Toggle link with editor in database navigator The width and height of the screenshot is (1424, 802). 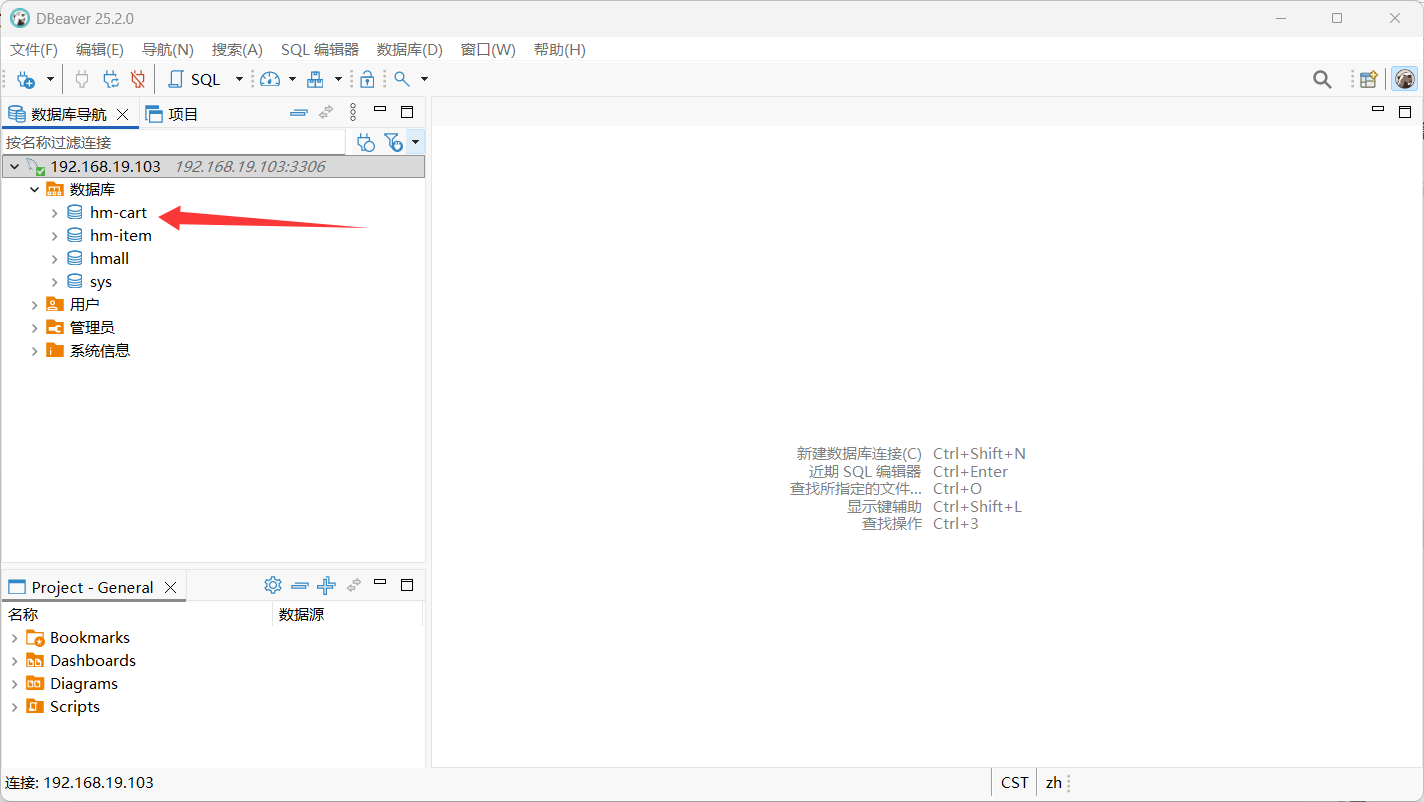point(325,112)
